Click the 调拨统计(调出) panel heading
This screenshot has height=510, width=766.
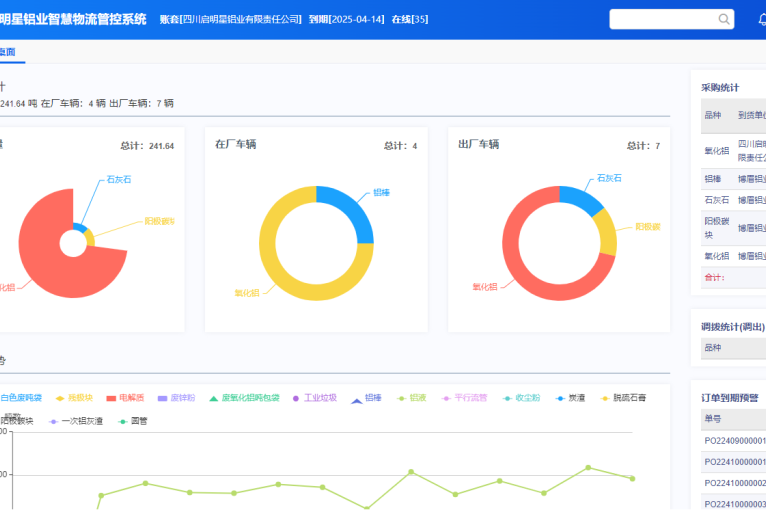pyautogui.click(x=733, y=327)
